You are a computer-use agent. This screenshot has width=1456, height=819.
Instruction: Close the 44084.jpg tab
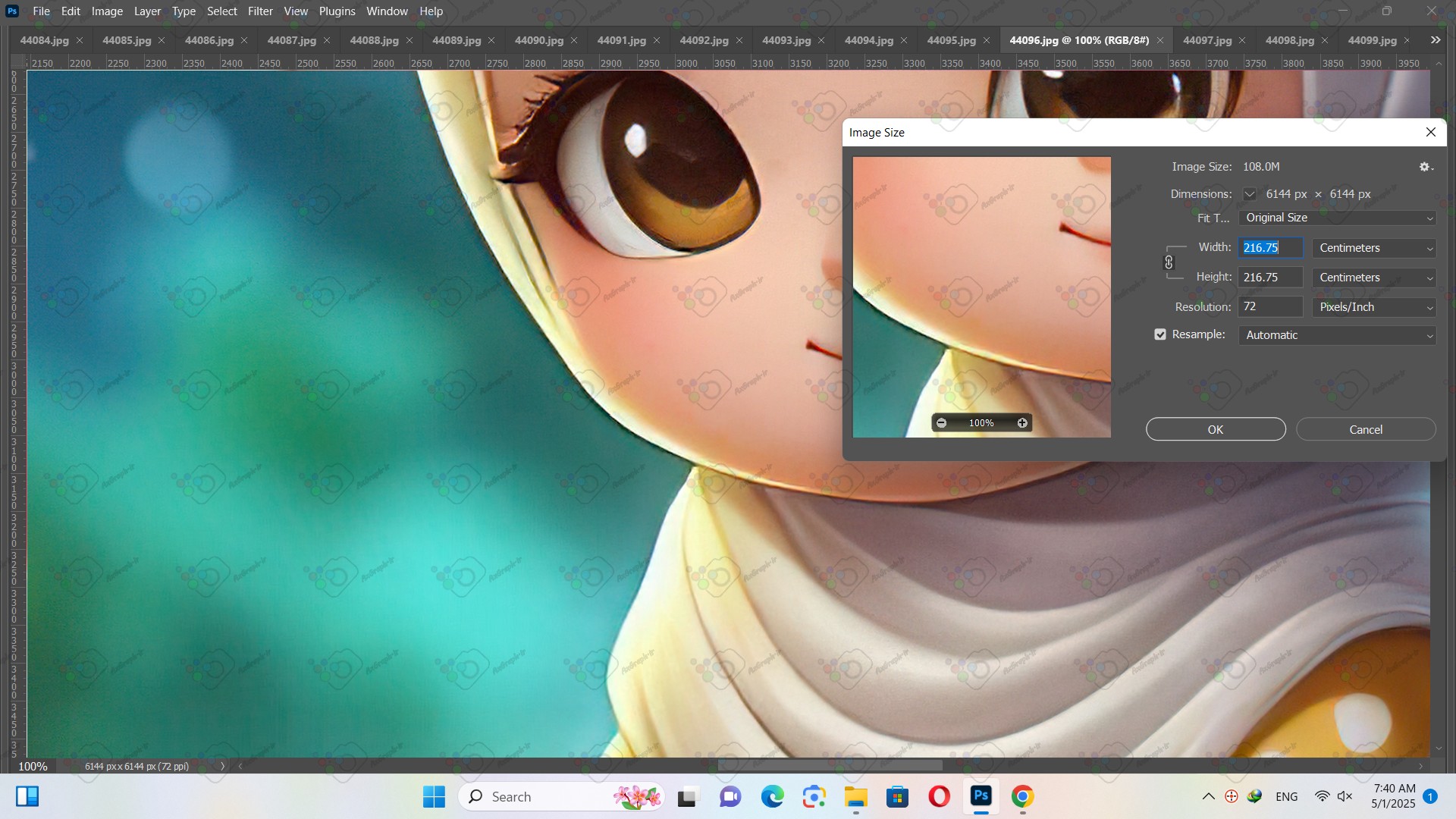80,40
